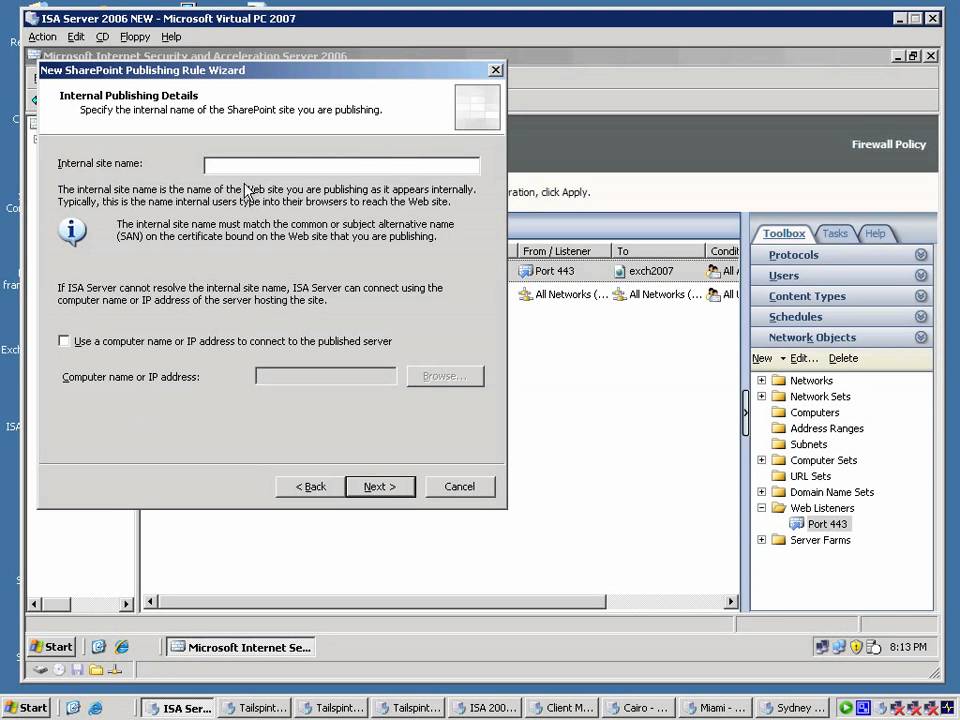Click the info icon in the wizard
Image resolution: width=960 pixels, height=720 pixels.
pos(72,231)
